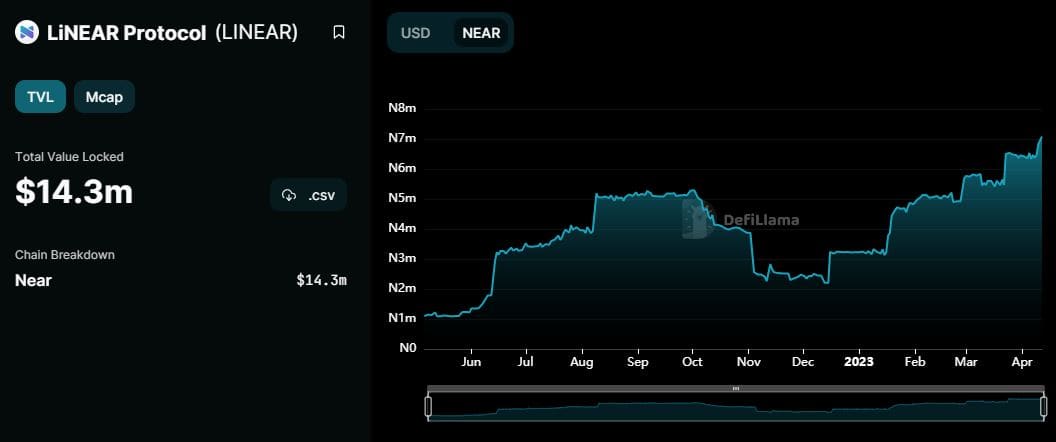Click the (LINEAR) ticker symbol
The image size is (1056, 442).
click(257, 32)
